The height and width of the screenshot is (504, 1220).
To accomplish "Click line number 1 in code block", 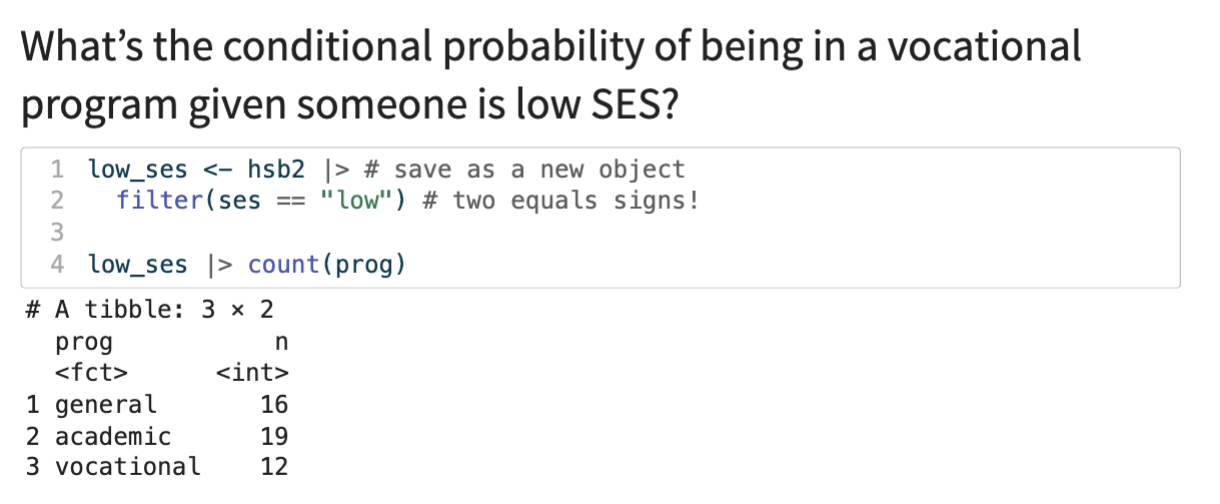I will (x=58, y=169).
